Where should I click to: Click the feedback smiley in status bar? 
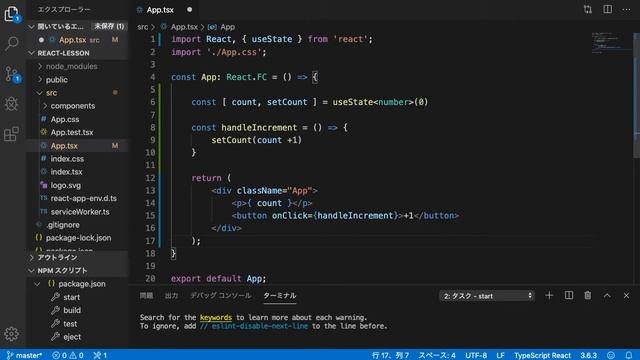click(611, 355)
